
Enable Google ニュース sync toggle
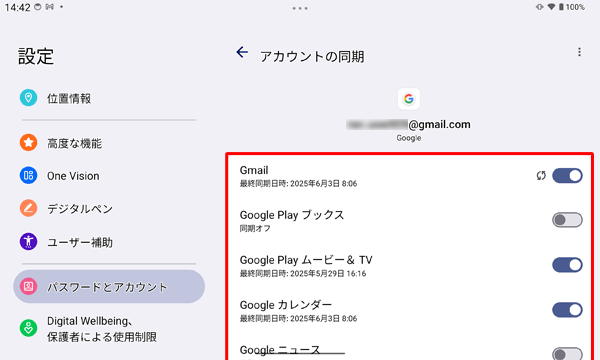[567, 353]
